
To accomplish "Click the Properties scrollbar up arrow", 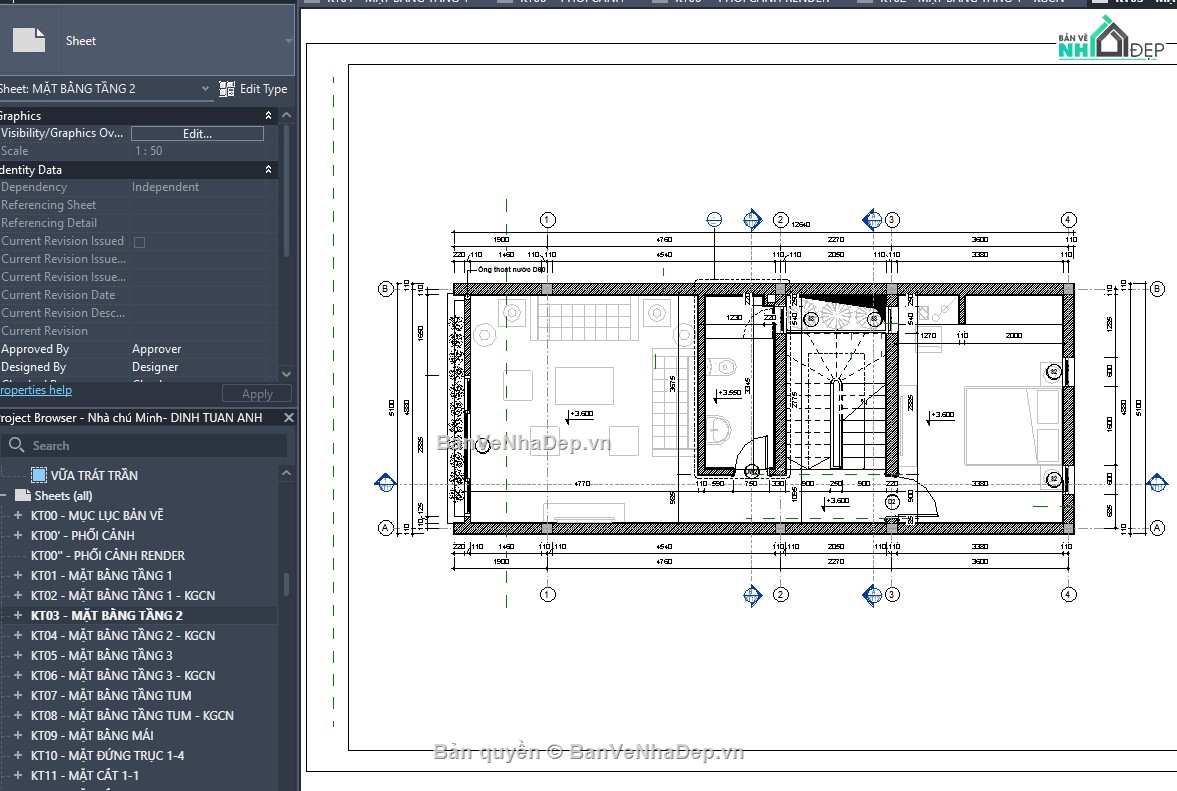I will [286, 116].
